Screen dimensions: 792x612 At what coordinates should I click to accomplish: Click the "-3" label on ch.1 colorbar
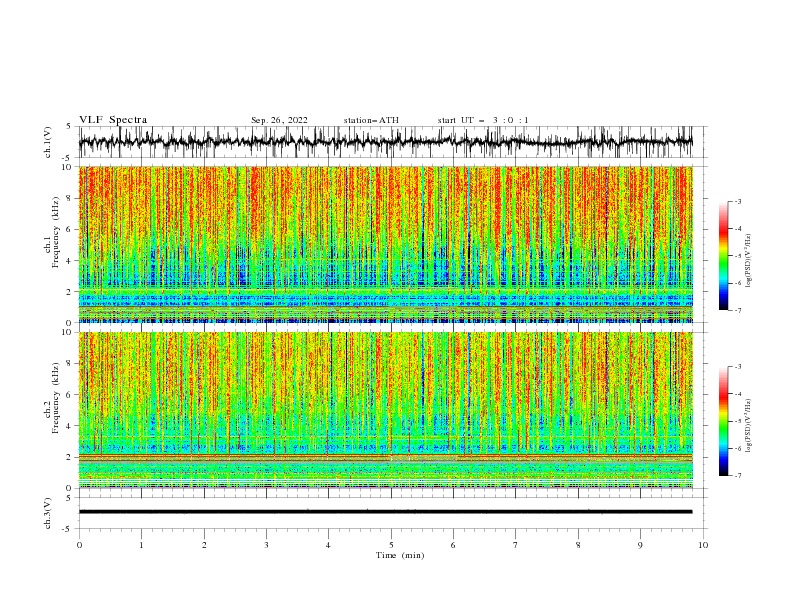pyautogui.click(x=738, y=201)
